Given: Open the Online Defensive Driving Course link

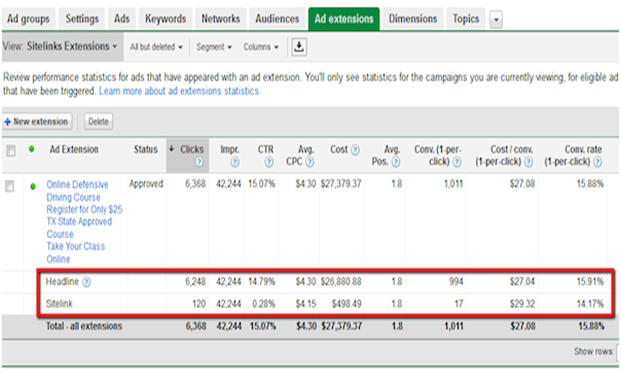Looking at the screenshot, I should (77, 191).
